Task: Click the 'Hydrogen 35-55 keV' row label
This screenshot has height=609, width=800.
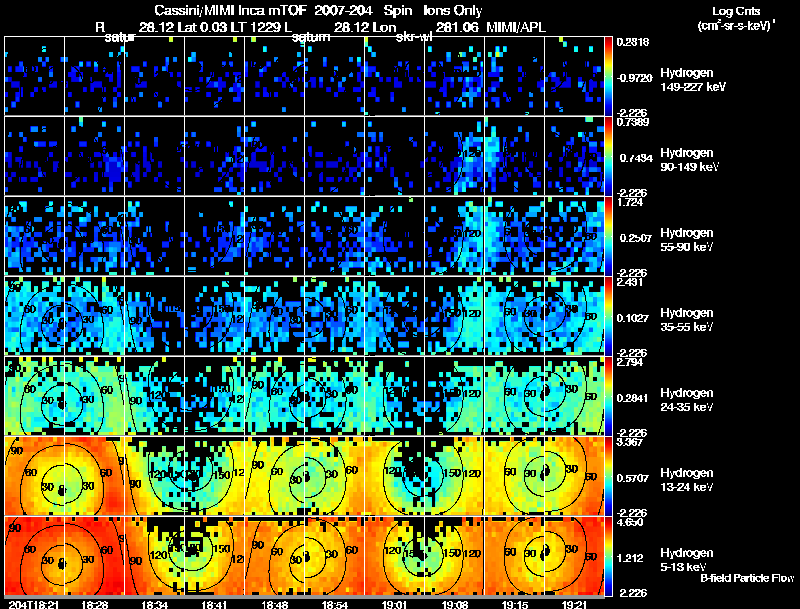Action: coord(687,320)
